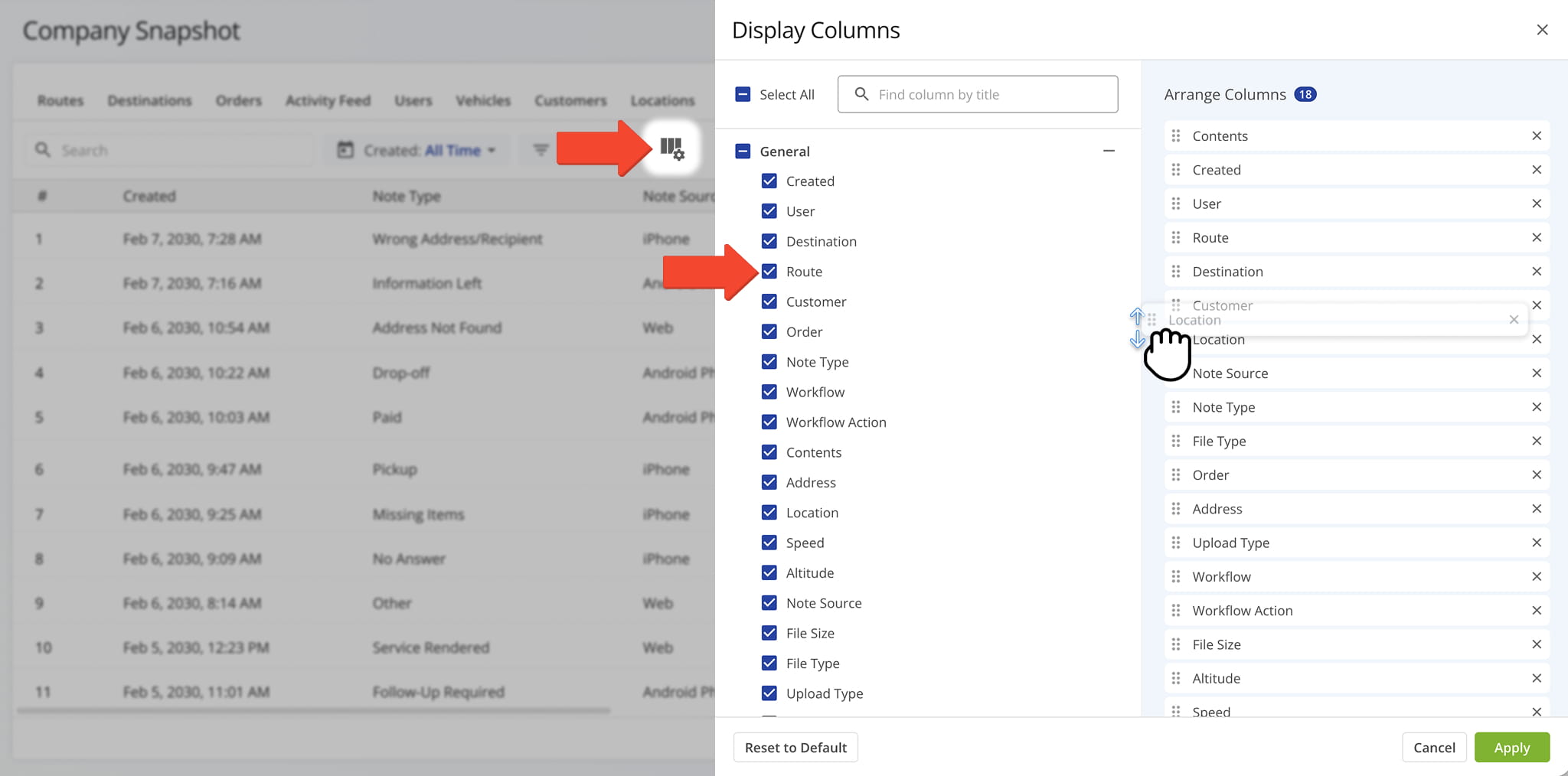This screenshot has height=776, width=1568.
Task: Uncheck the Upload Type column checkbox
Action: coord(769,693)
